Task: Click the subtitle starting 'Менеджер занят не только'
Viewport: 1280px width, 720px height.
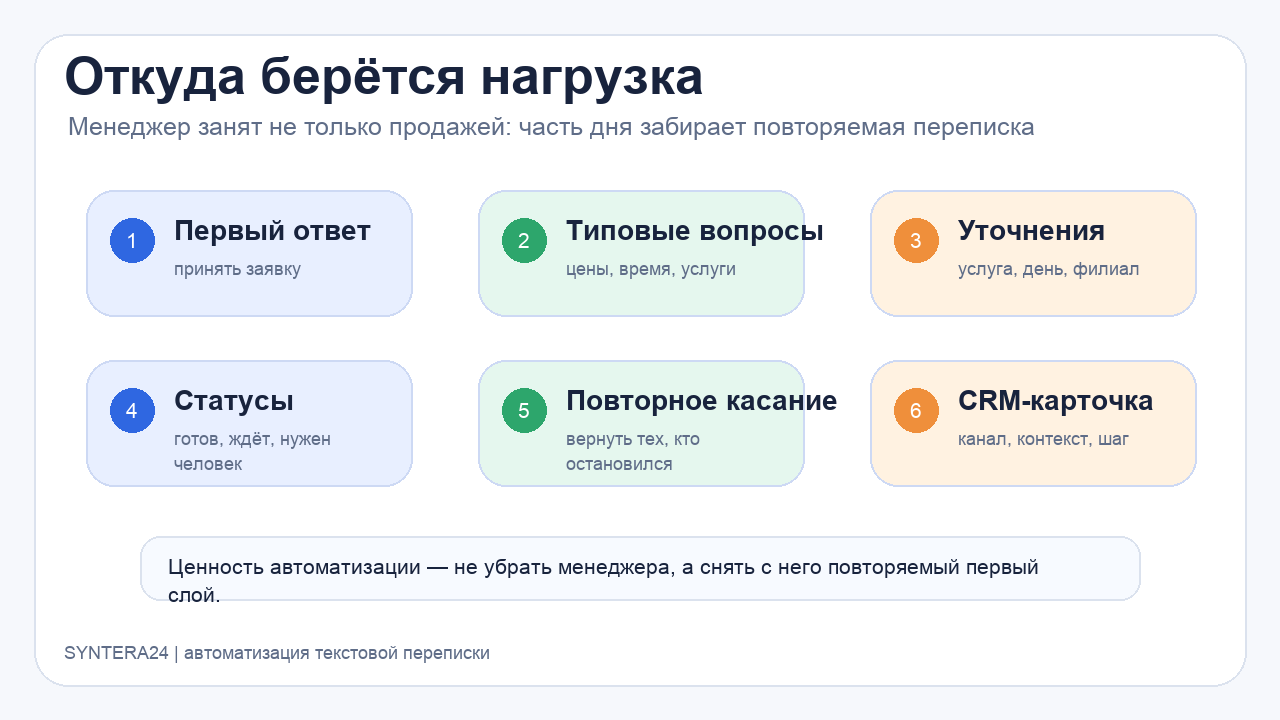Action: 551,127
